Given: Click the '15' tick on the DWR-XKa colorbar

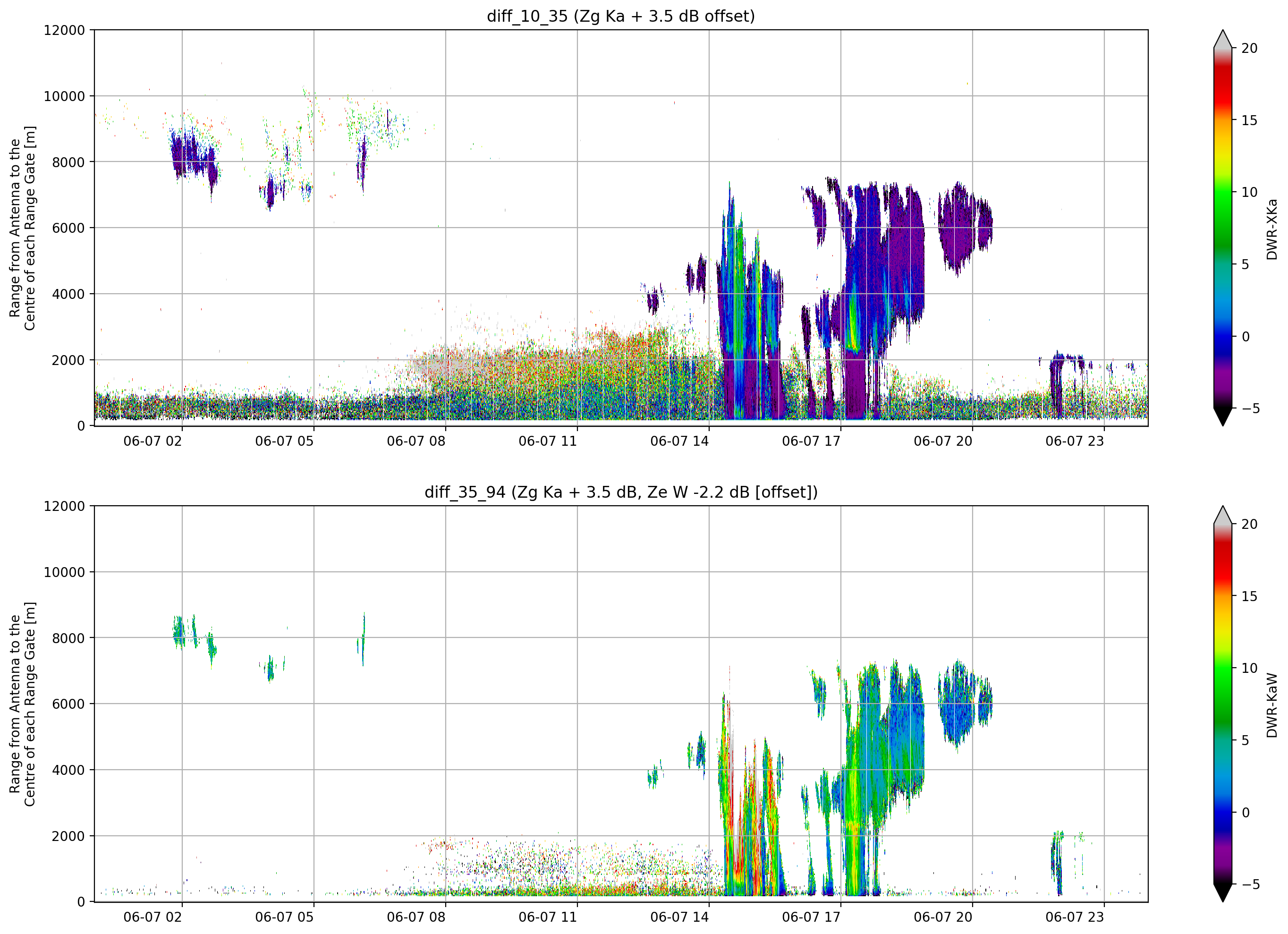Looking at the screenshot, I should click(x=1249, y=120).
